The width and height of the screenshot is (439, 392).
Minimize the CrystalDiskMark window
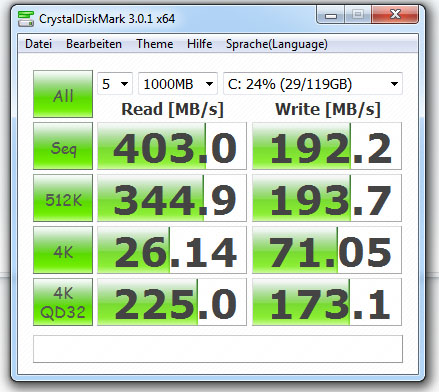(331, 15)
